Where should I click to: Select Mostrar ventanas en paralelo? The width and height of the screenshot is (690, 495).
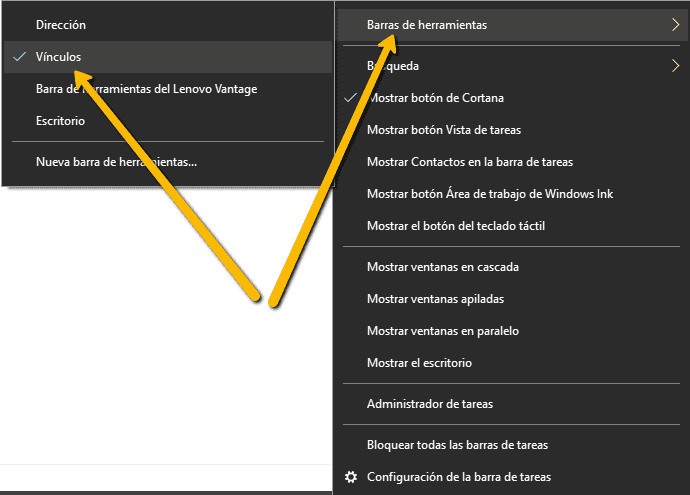[x=513, y=331]
